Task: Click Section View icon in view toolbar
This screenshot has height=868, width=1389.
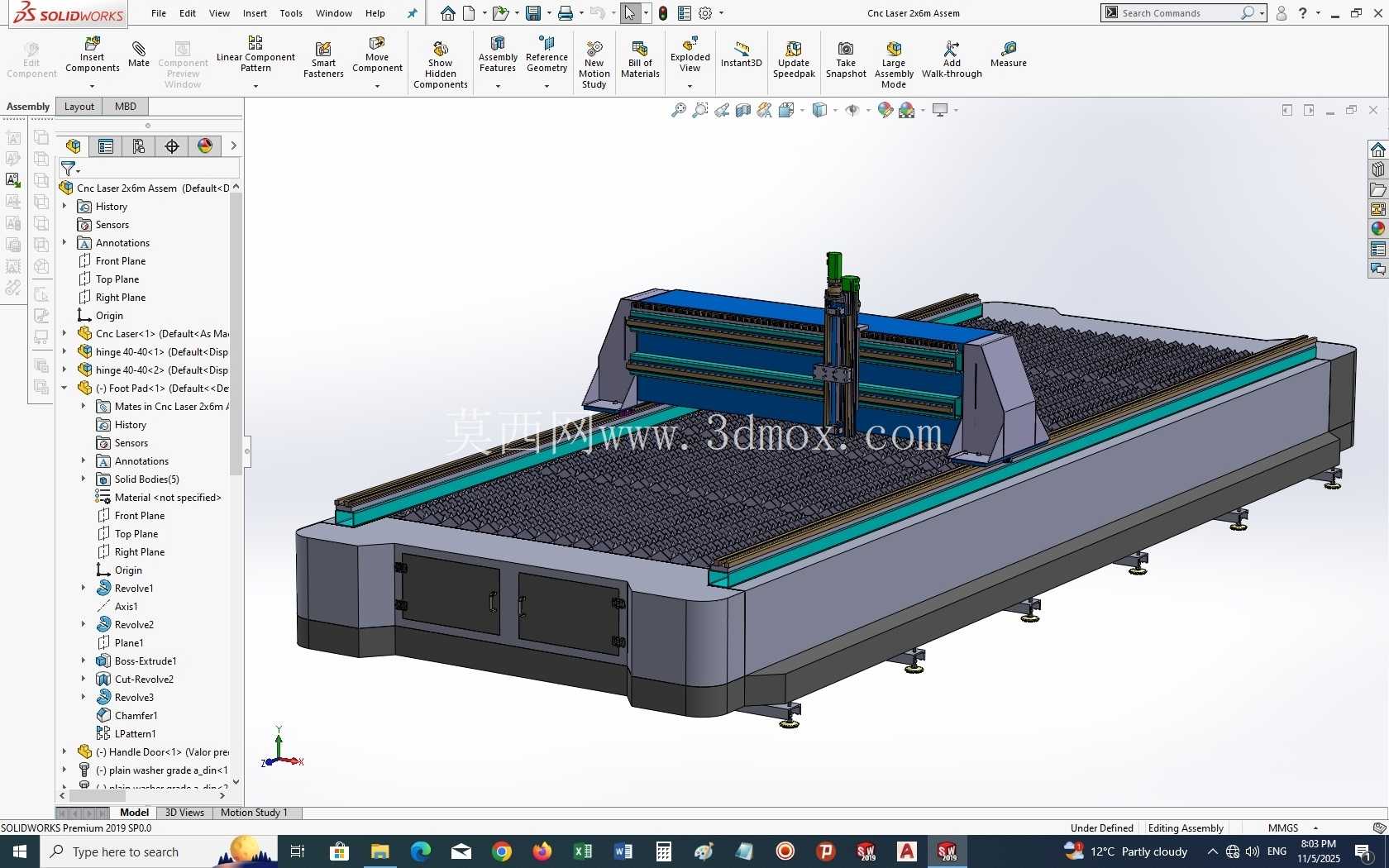Action: pyautogui.click(x=743, y=110)
